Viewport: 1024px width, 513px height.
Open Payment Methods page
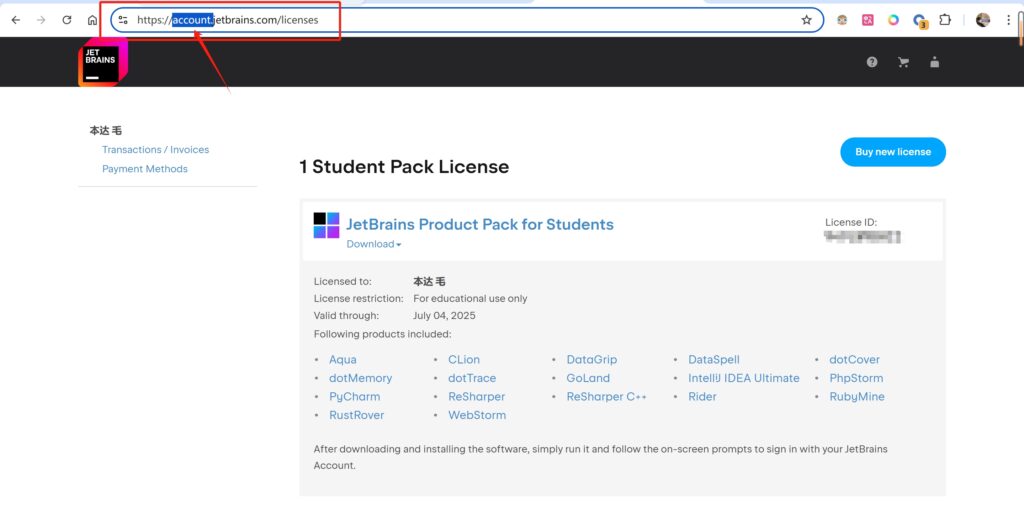pos(144,169)
